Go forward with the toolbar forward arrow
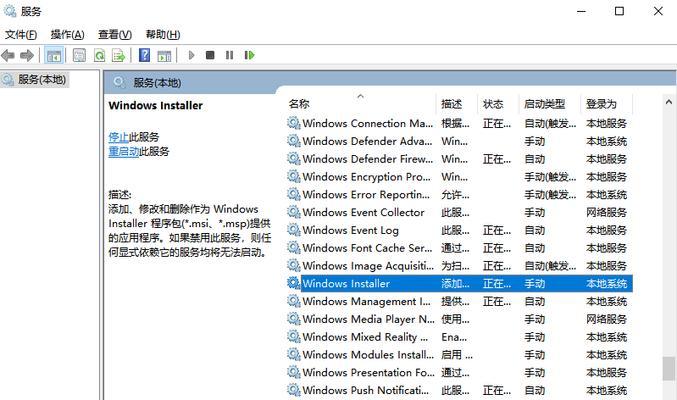This screenshot has width=677, height=400. pos(27,55)
